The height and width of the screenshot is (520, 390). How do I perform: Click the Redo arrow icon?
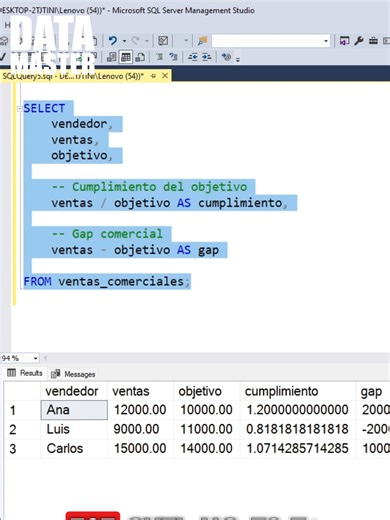tap(135, 41)
